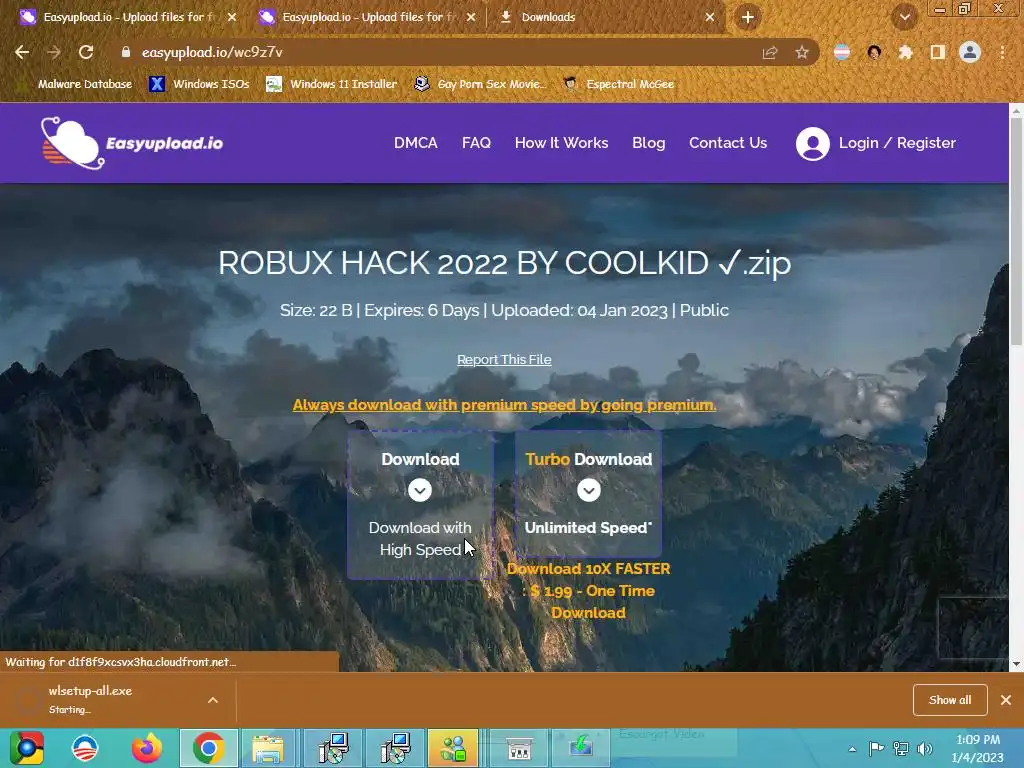The image size is (1024, 768).
Task: Click the Download High Speed box
Action: (420, 504)
